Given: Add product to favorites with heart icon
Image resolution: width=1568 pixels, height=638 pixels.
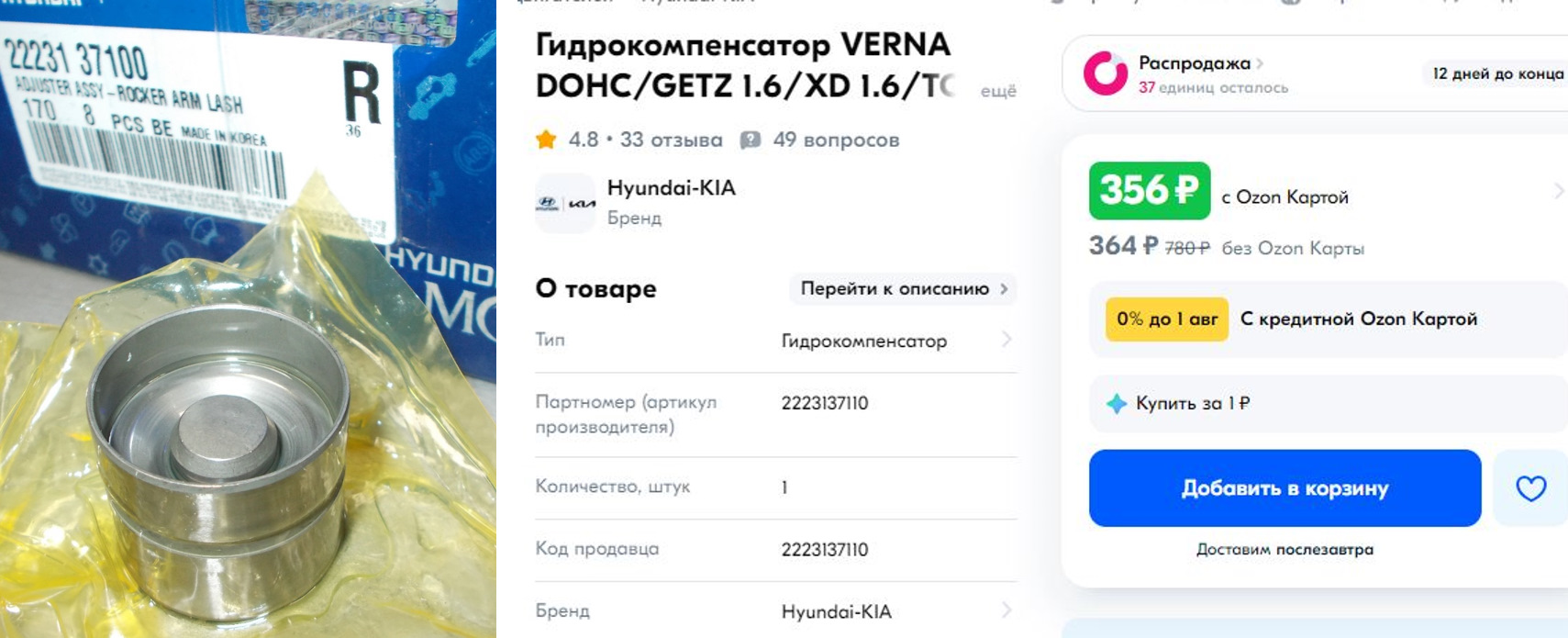Looking at the screenshot, I should 1530,488.
